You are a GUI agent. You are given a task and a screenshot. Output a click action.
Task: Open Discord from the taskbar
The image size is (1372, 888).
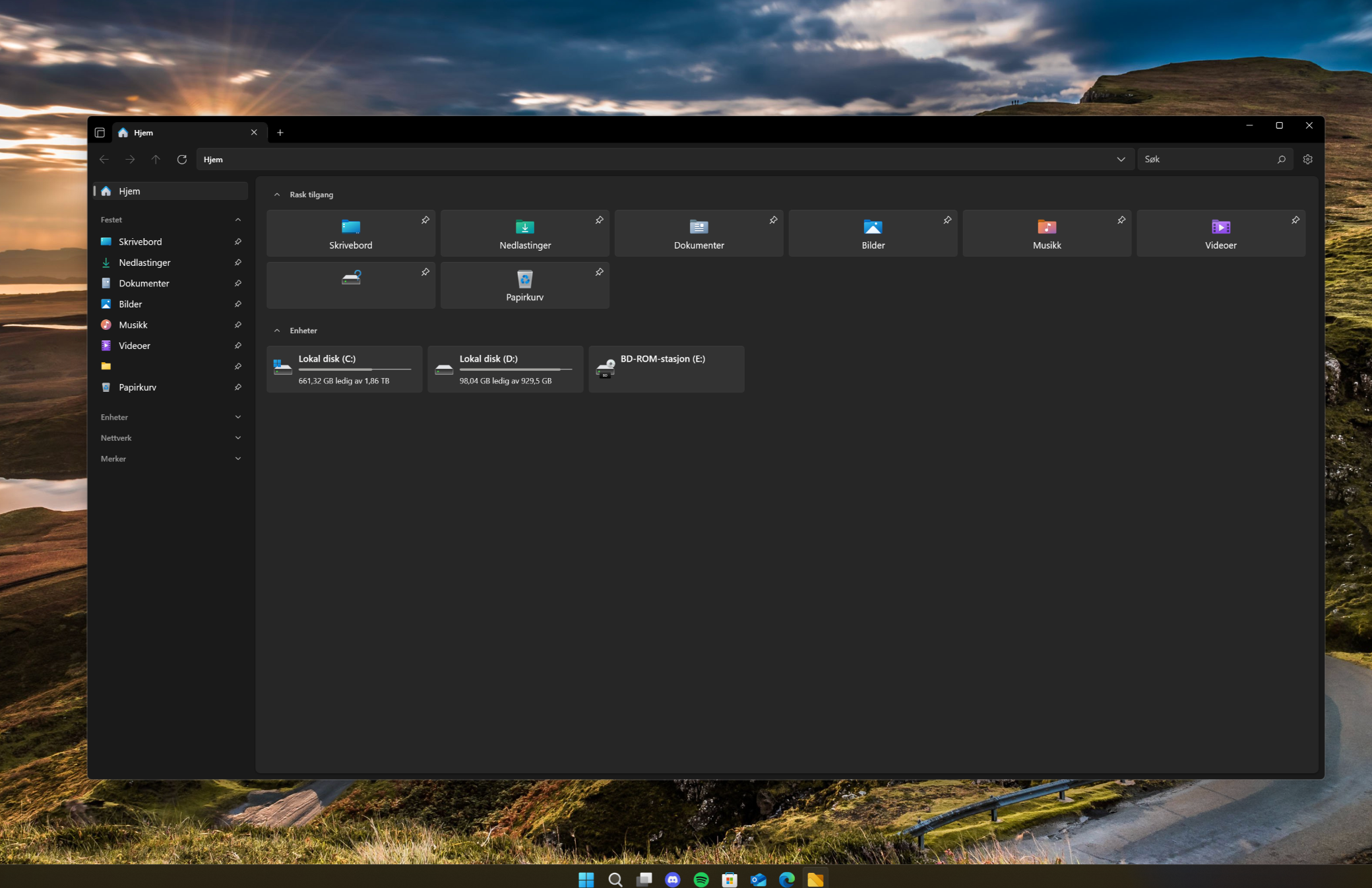coord(673,879)
